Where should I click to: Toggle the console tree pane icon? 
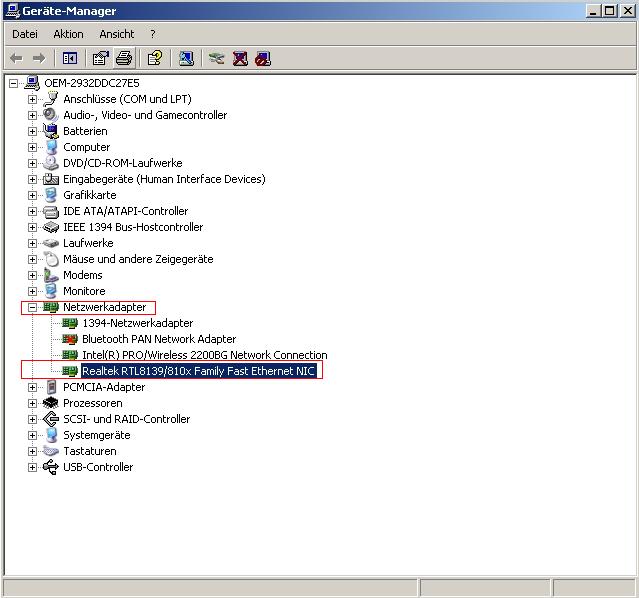69,59
